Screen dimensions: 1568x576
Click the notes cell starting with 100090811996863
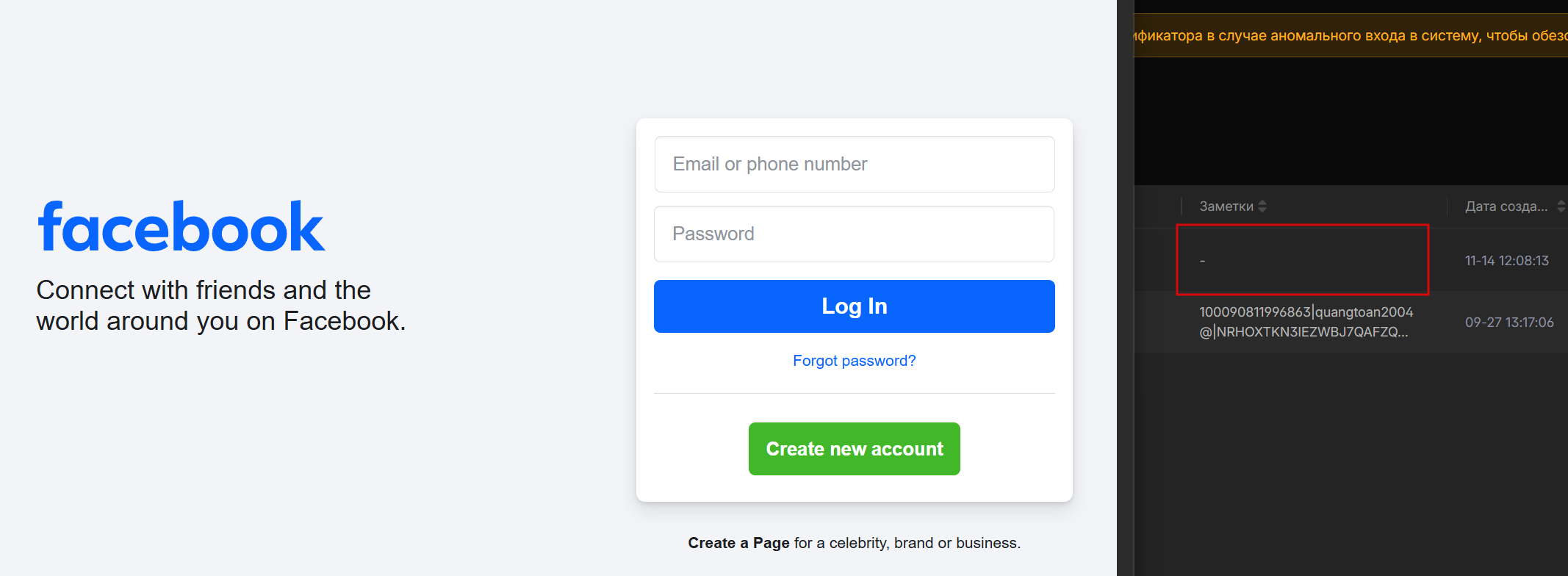[x=1306, y=322]
